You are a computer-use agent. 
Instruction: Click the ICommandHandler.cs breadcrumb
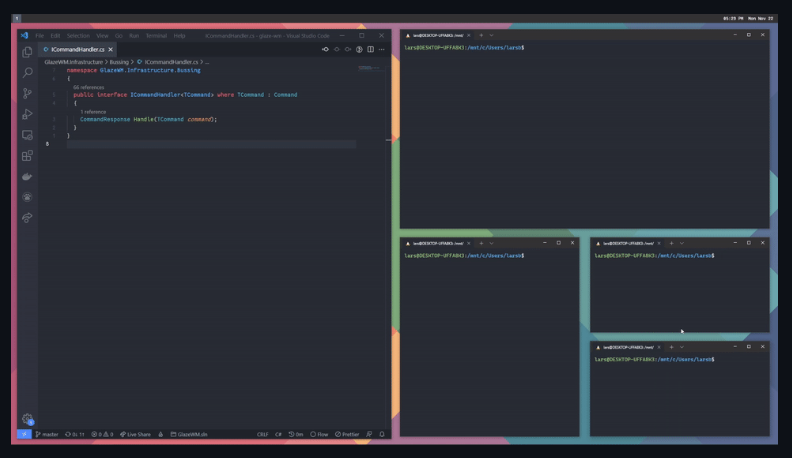[171, 62]
